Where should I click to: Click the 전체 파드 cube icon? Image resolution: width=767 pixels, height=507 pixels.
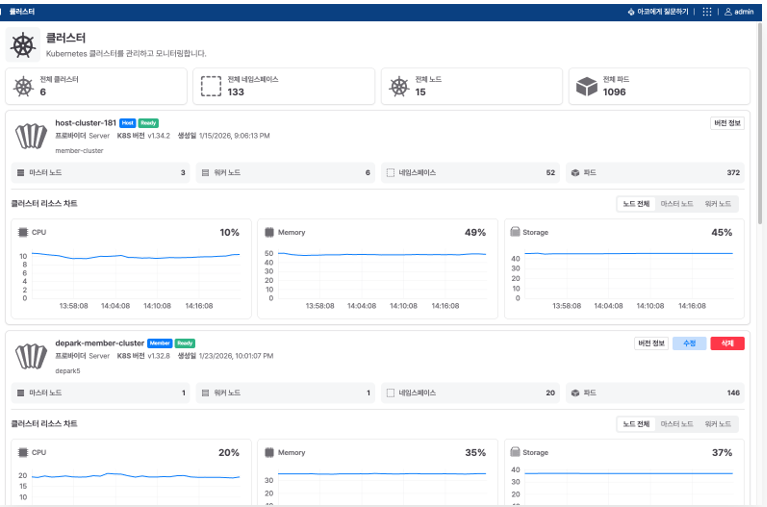tap(587, 87)
